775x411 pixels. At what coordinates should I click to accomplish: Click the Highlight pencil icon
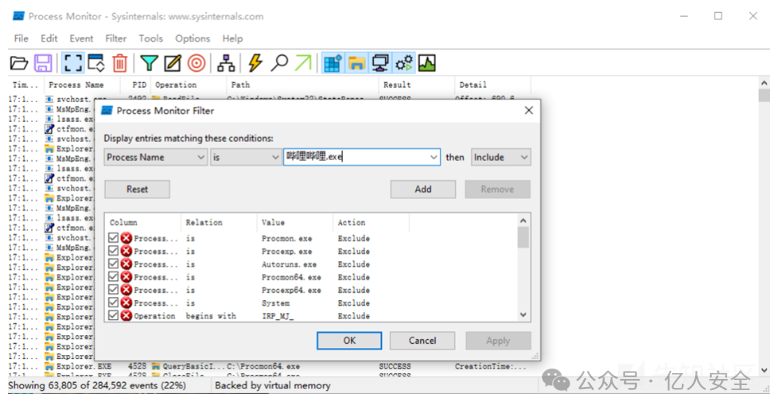click(x=172, y=63)
